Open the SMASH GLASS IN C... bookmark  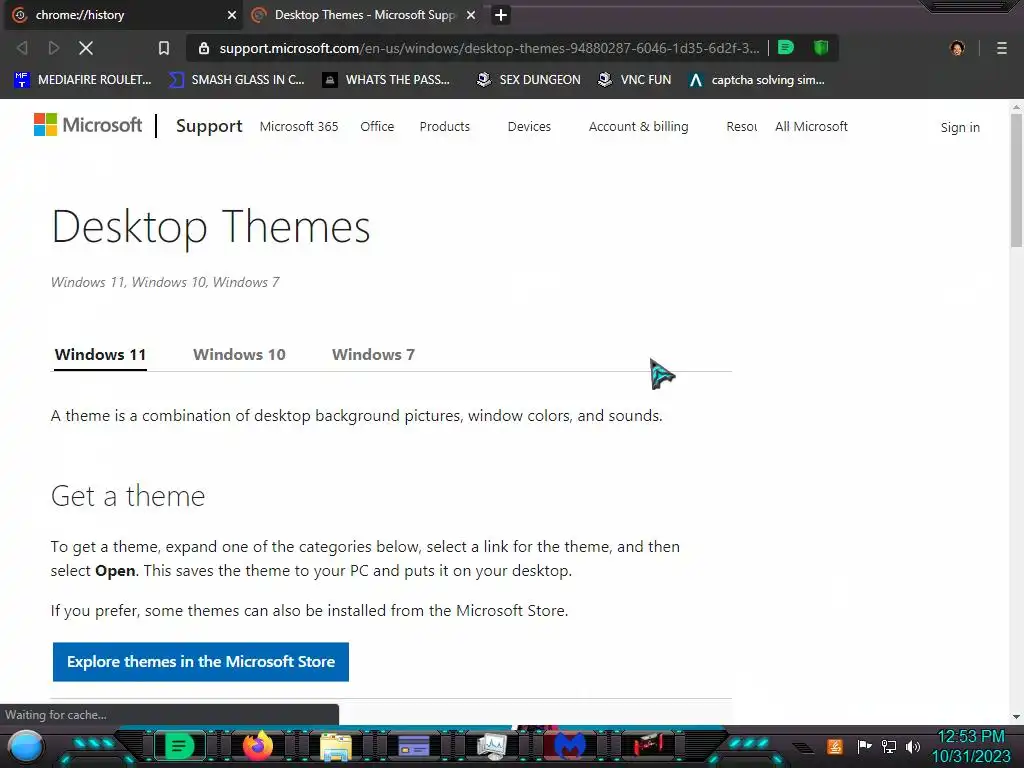point(236,80)
